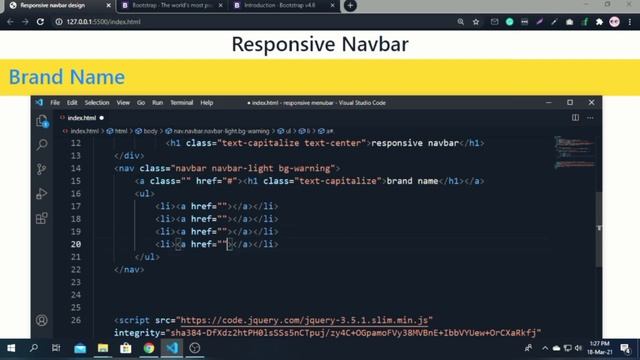
Task: Open the Go menu
Action: pyautogui.click(x=141, y=102)
